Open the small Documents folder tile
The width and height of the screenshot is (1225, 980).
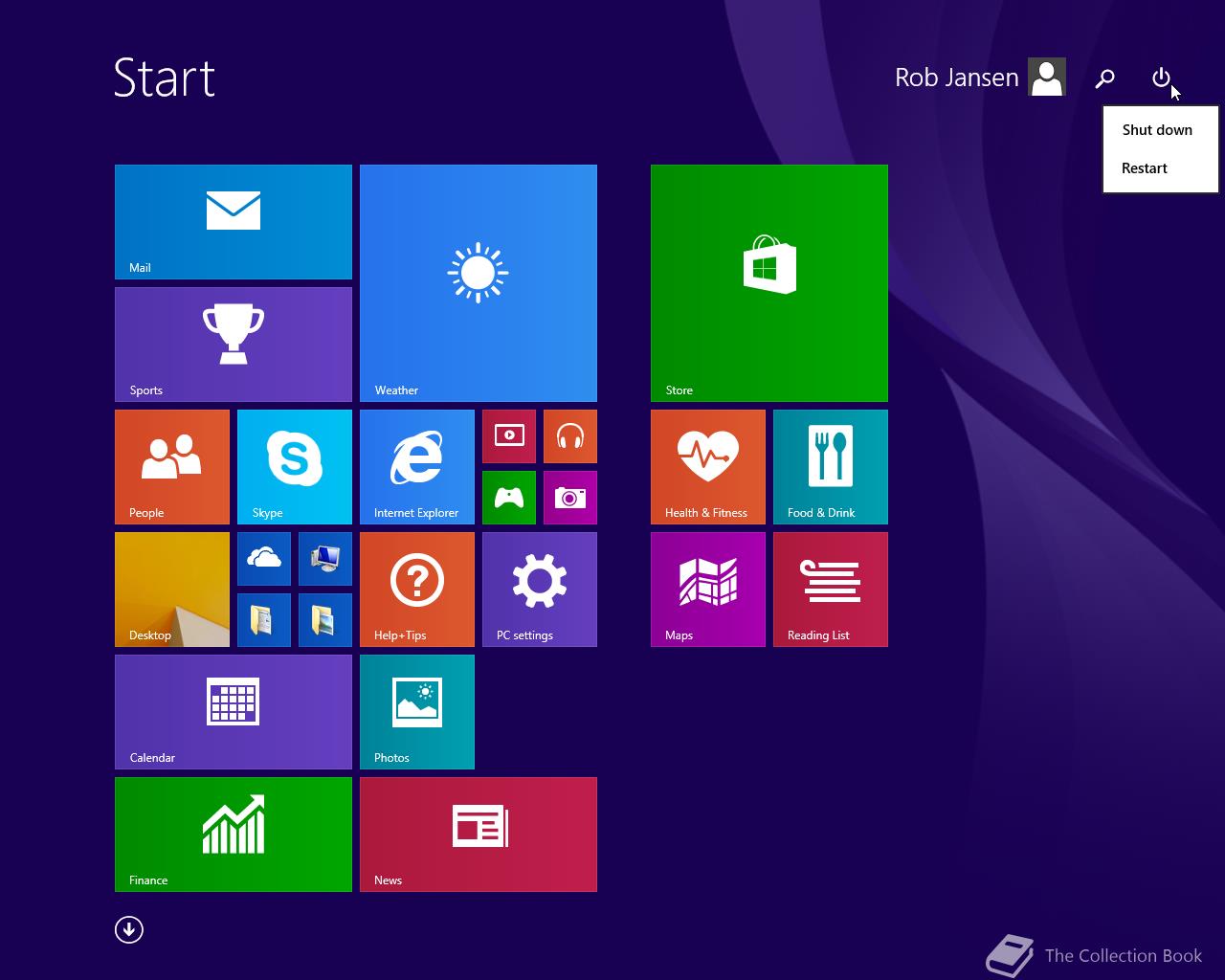264,620
